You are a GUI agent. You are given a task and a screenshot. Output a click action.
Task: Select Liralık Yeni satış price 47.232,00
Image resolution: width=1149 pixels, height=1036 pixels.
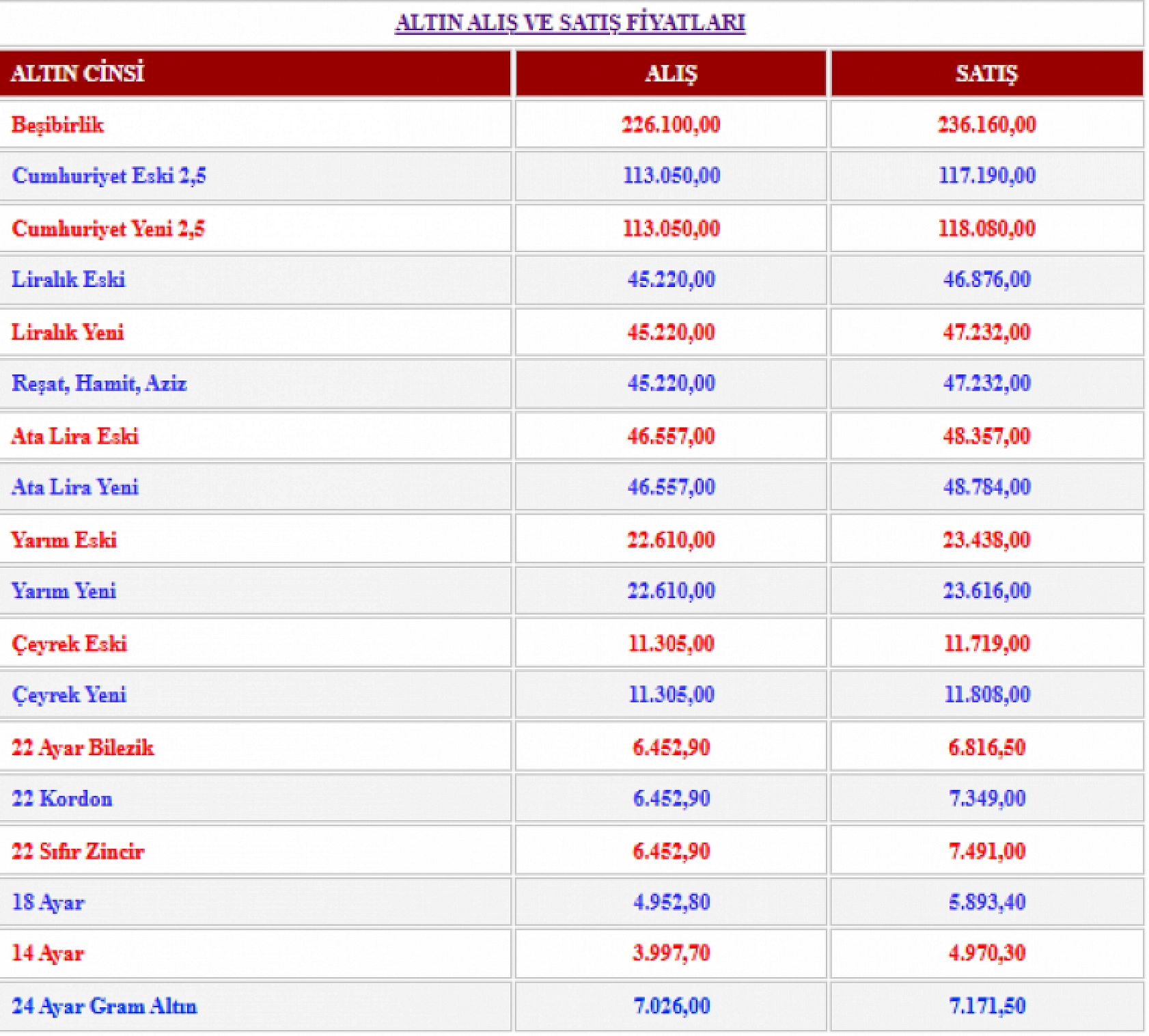coord(986,332)
